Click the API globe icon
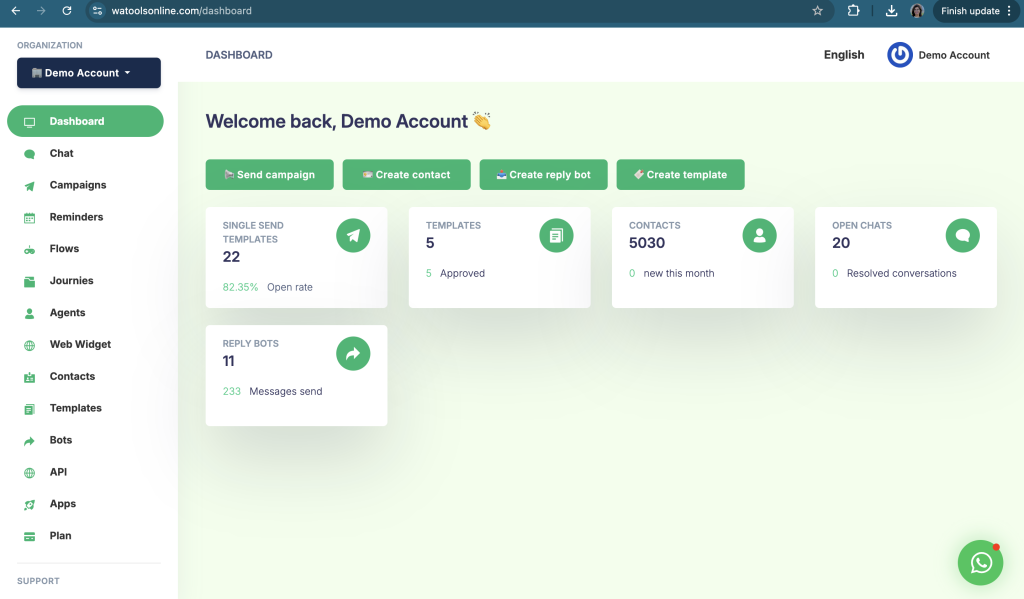The image size is (1024, 599). [x=29, y=473]
